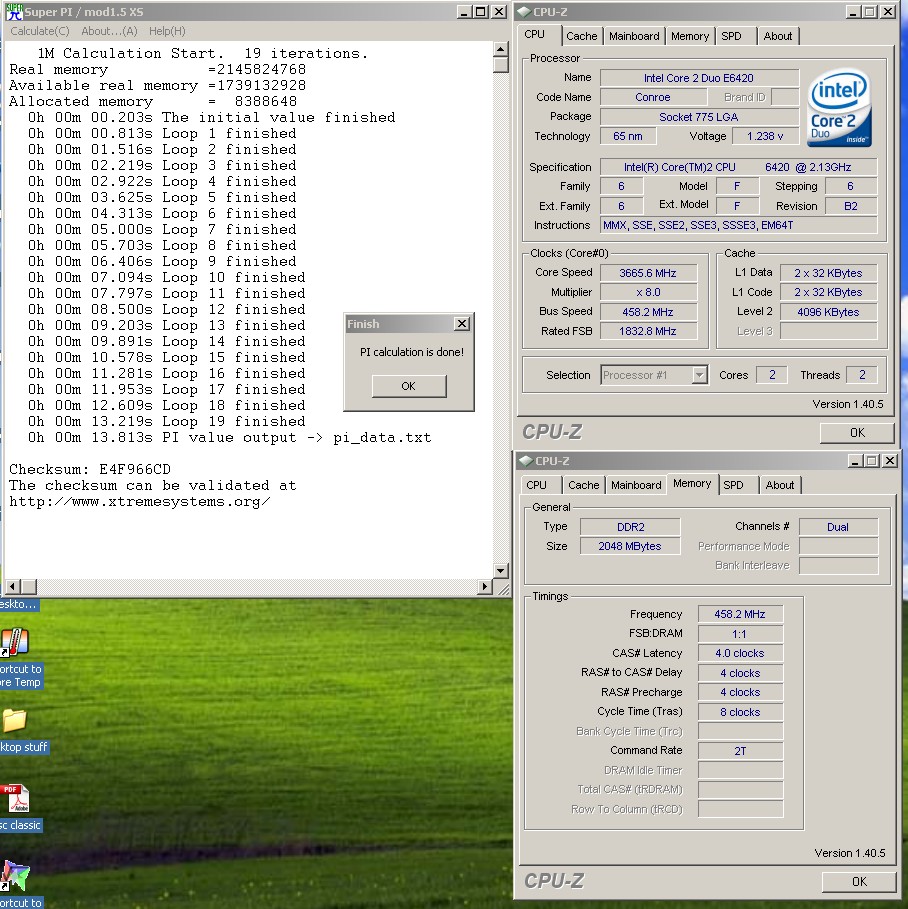This screenshot has width=908, height=909.
Task: Open the About menu in Super PI
Action: point(109,31)
